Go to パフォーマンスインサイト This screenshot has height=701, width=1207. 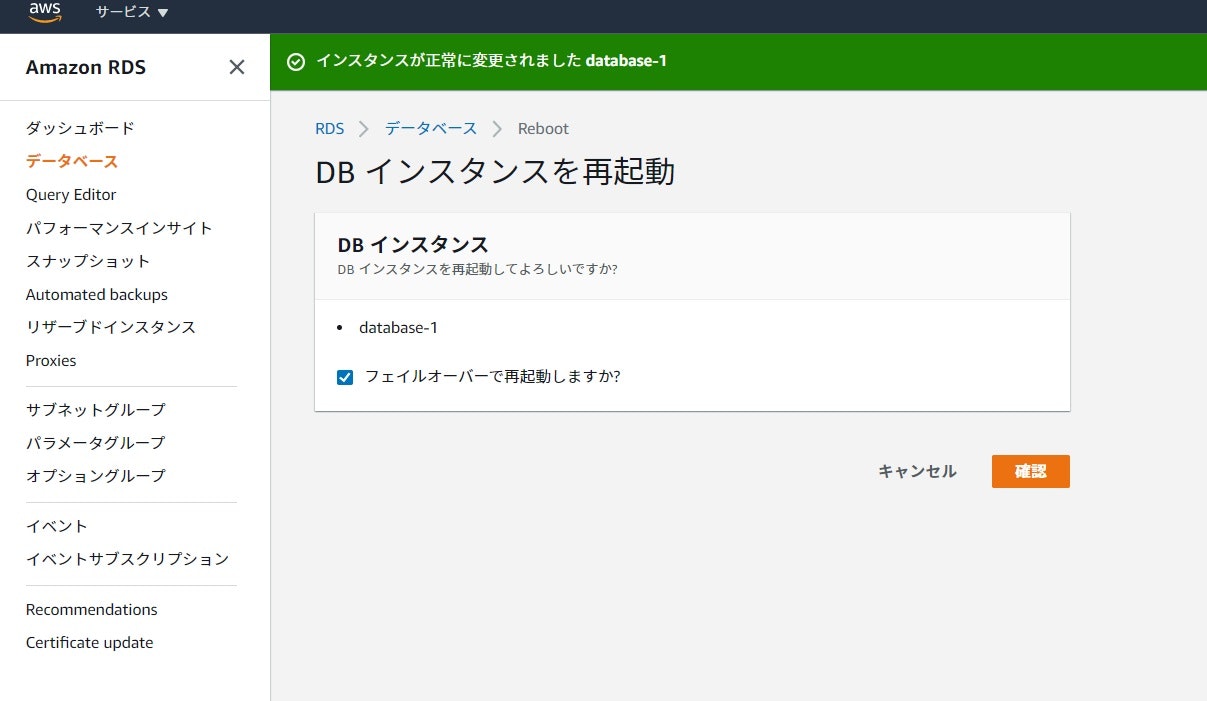click(119, 228)
